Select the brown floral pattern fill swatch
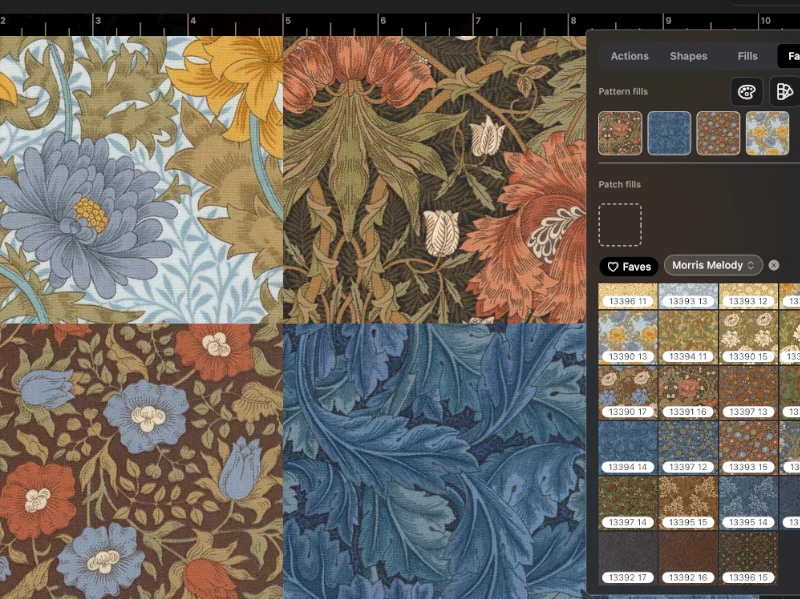The image size is (800, 599). [x=718, y=133]
